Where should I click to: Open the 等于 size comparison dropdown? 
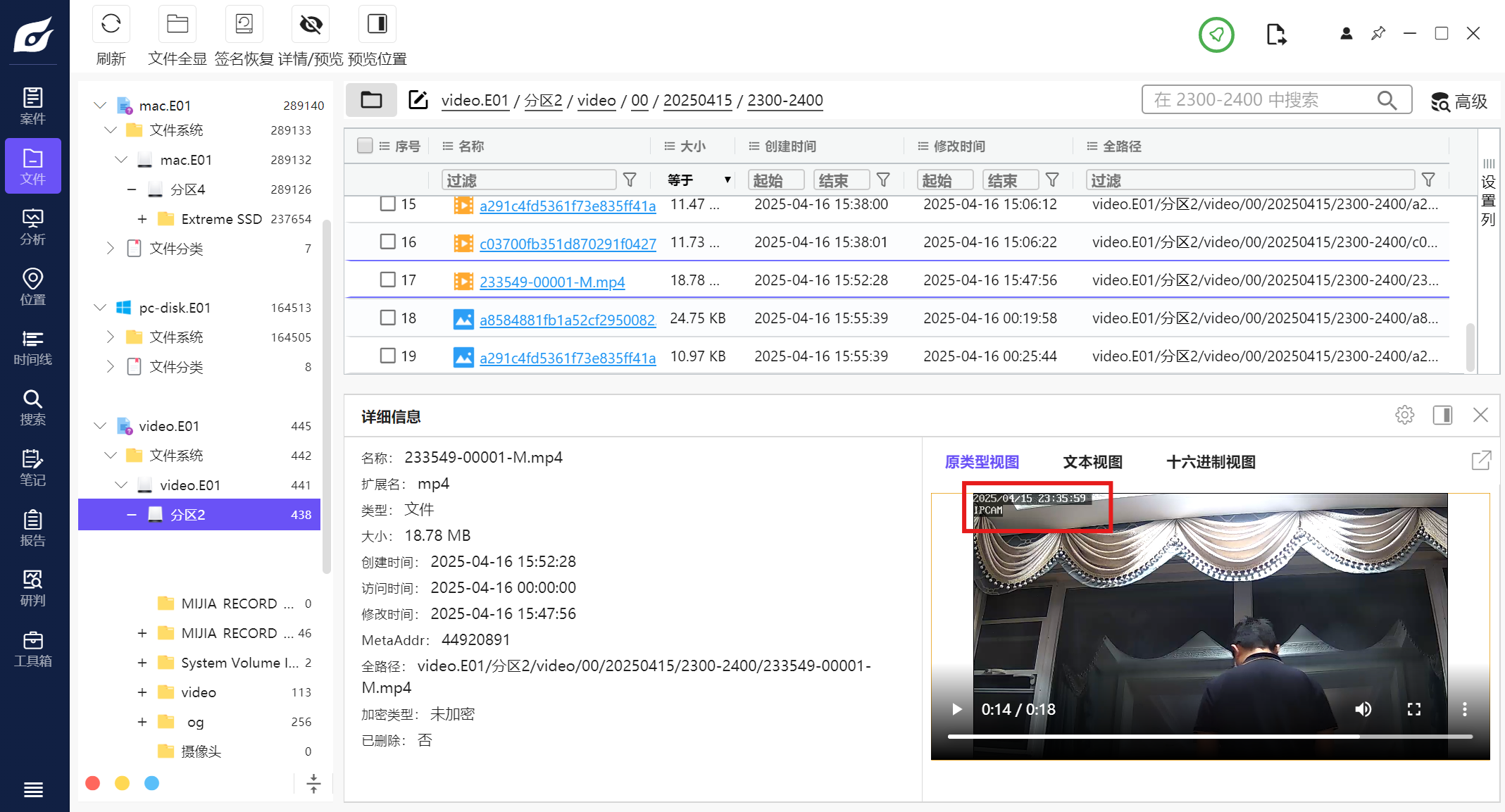699,180
